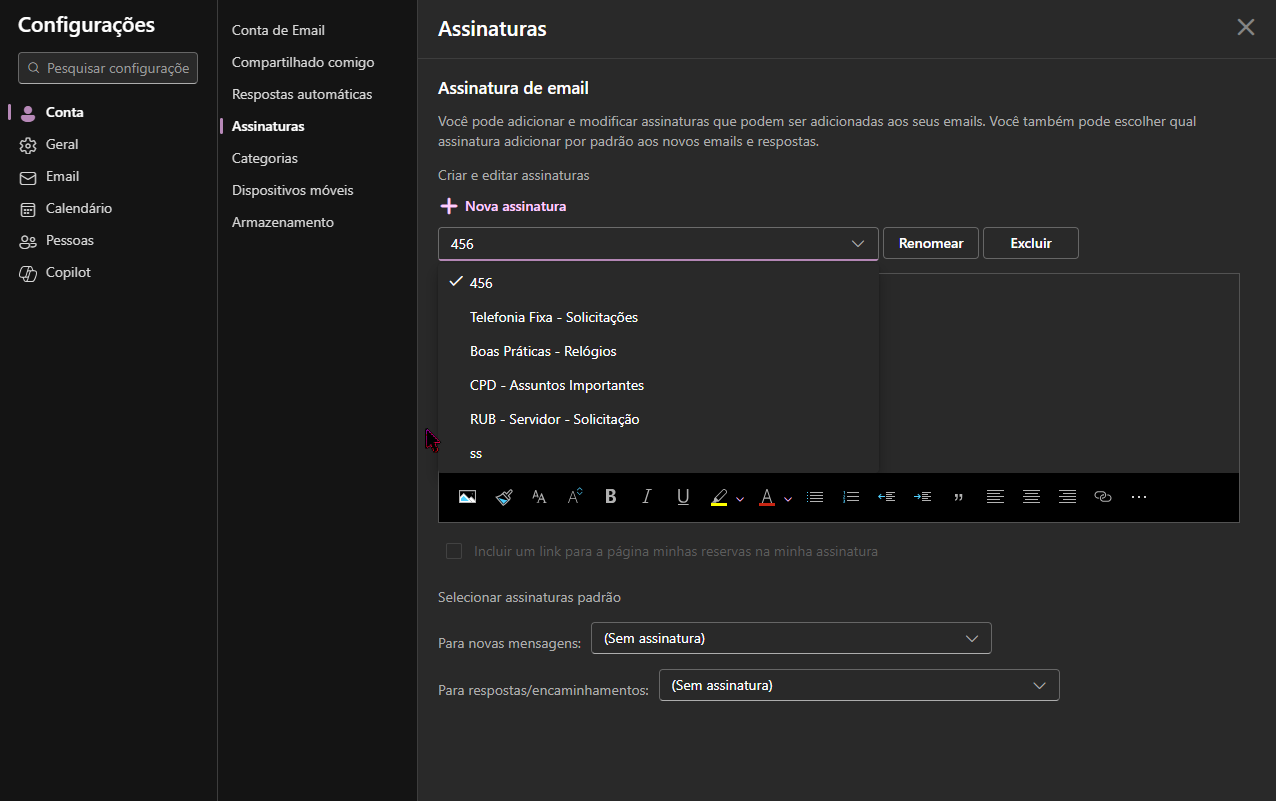This screenshot has width=1276, height=801.
Task: Open the font color dropdown arrow
Action: 788,498
